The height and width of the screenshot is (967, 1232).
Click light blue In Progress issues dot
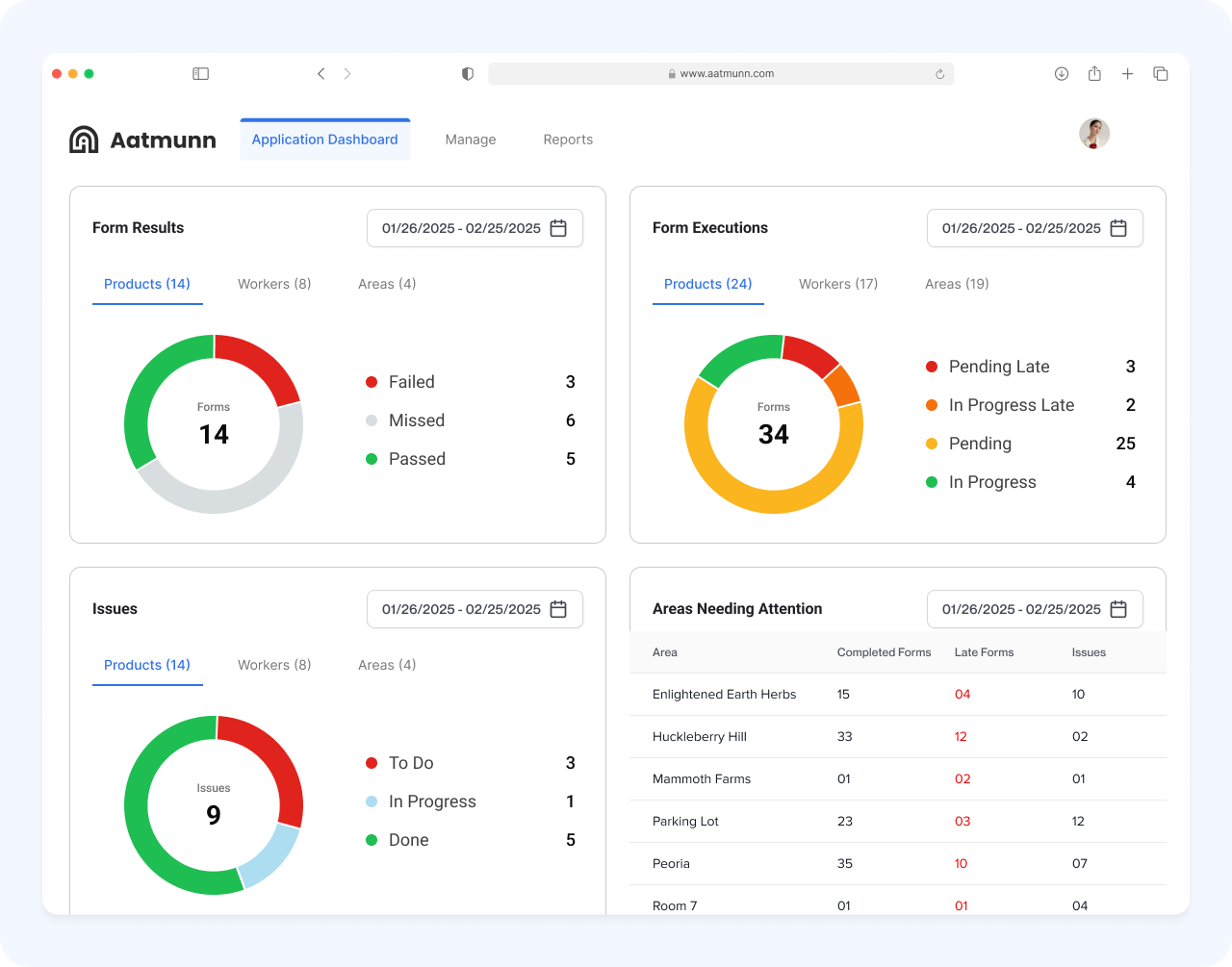coord(372,802)
